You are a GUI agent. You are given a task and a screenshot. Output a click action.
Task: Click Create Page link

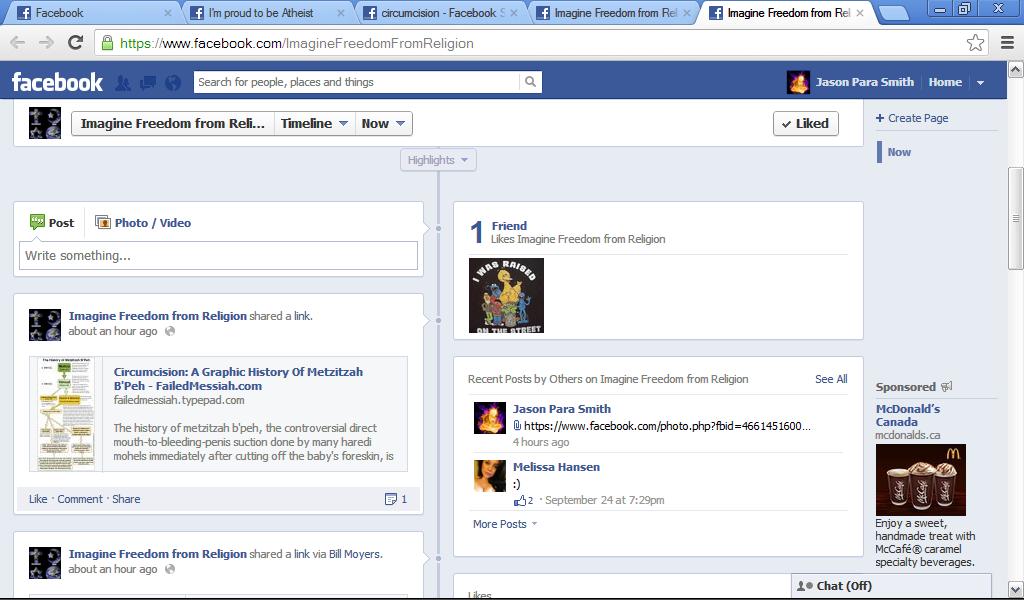(912, 118)
